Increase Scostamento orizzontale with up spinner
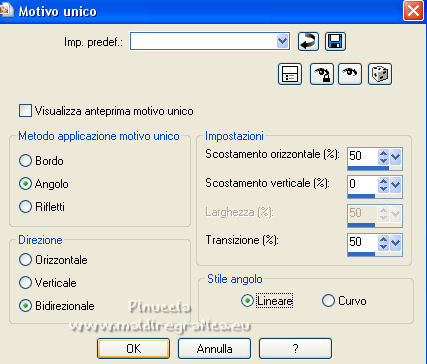This screenshot has height=364, width=427. 384,153
